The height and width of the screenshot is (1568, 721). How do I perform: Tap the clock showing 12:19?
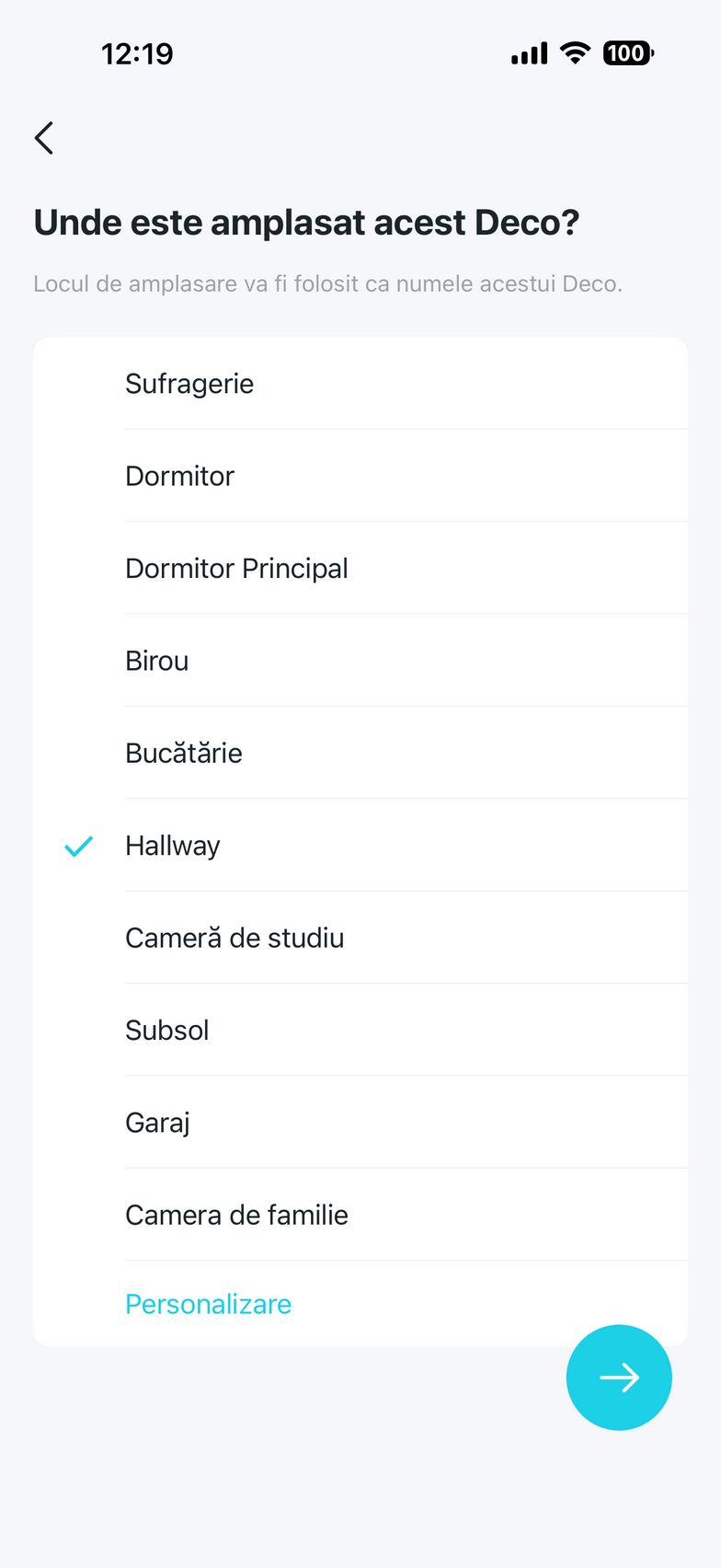pyautogui.click(x=137, y=53)
